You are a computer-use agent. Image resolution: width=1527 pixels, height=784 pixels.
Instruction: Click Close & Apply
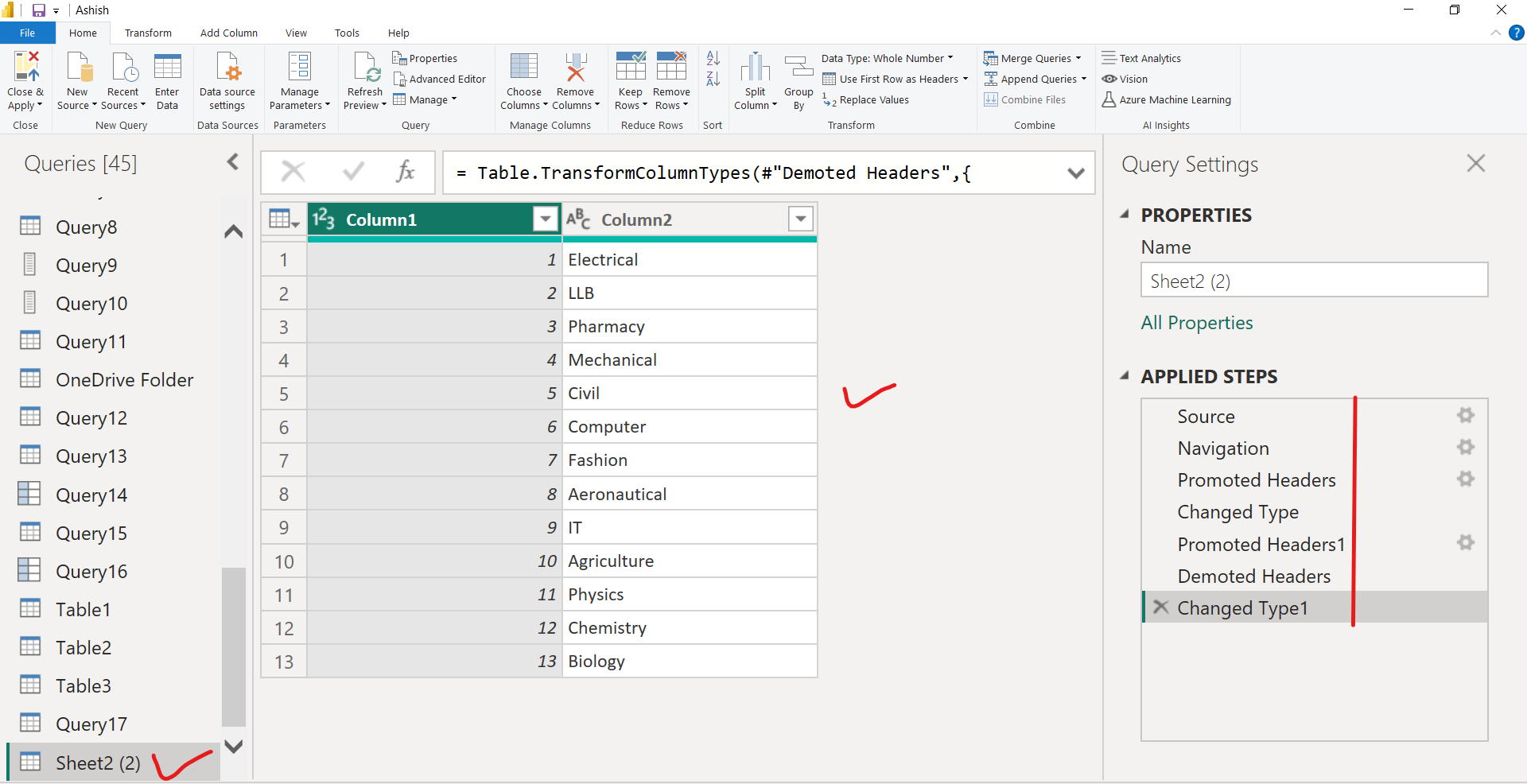pyautogui.click(x=25, y=80)
